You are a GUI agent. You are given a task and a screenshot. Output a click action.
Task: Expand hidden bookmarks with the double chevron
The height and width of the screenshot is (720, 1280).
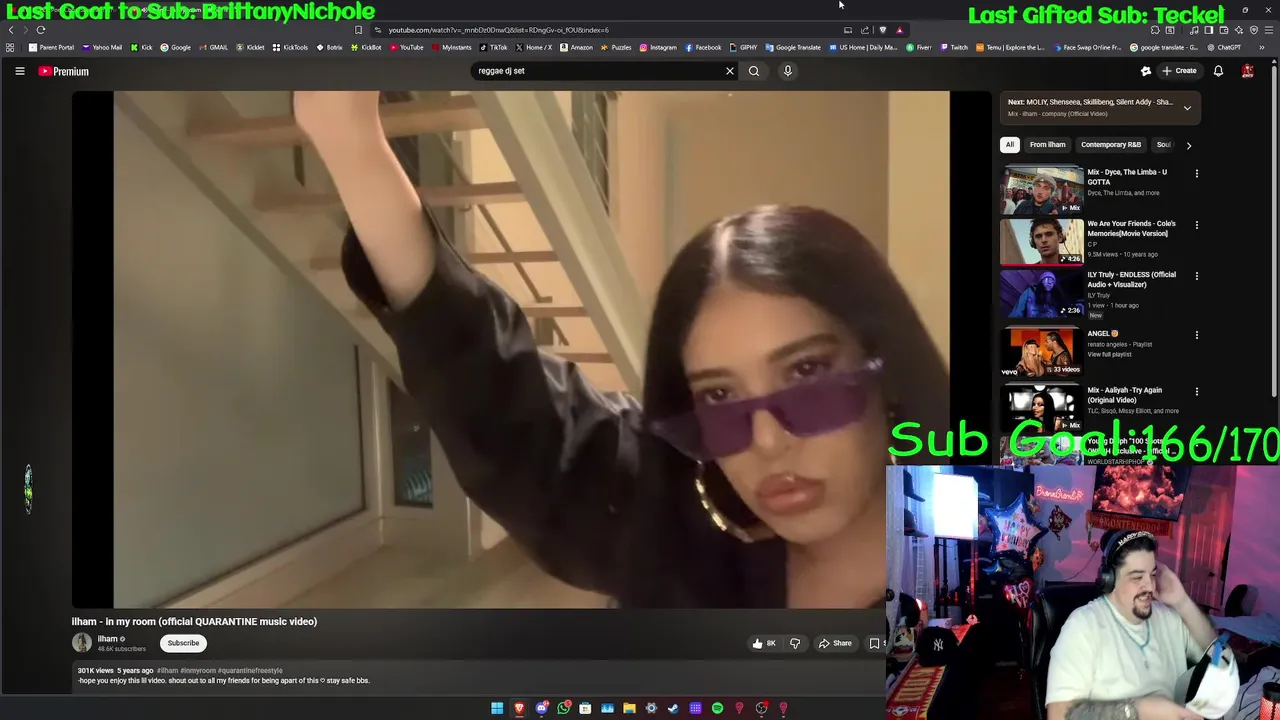[x=1262, y=47]
